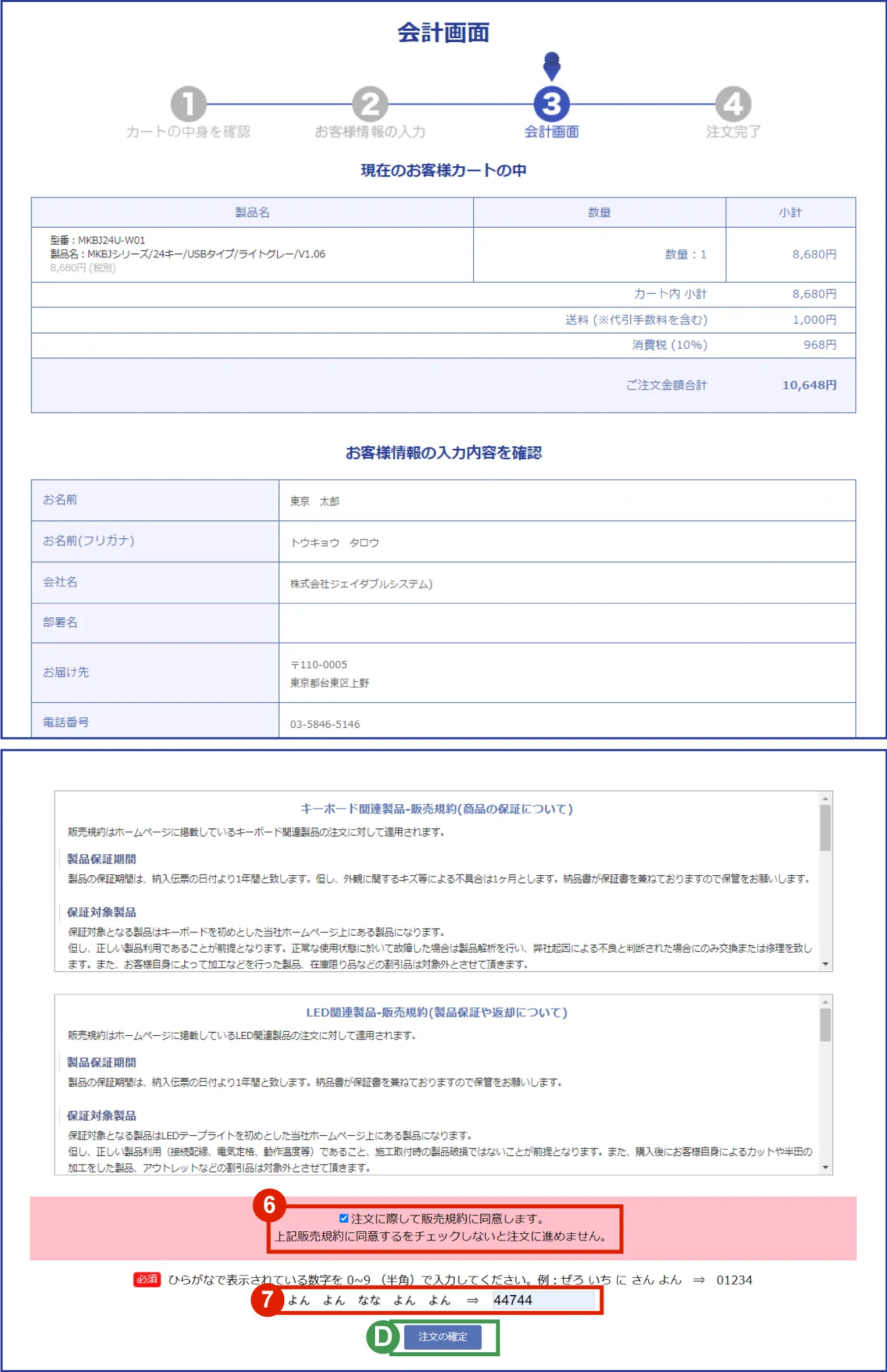
Task: Click the 数量 column header
Action: pyautogui.click(x=599, y=212)
